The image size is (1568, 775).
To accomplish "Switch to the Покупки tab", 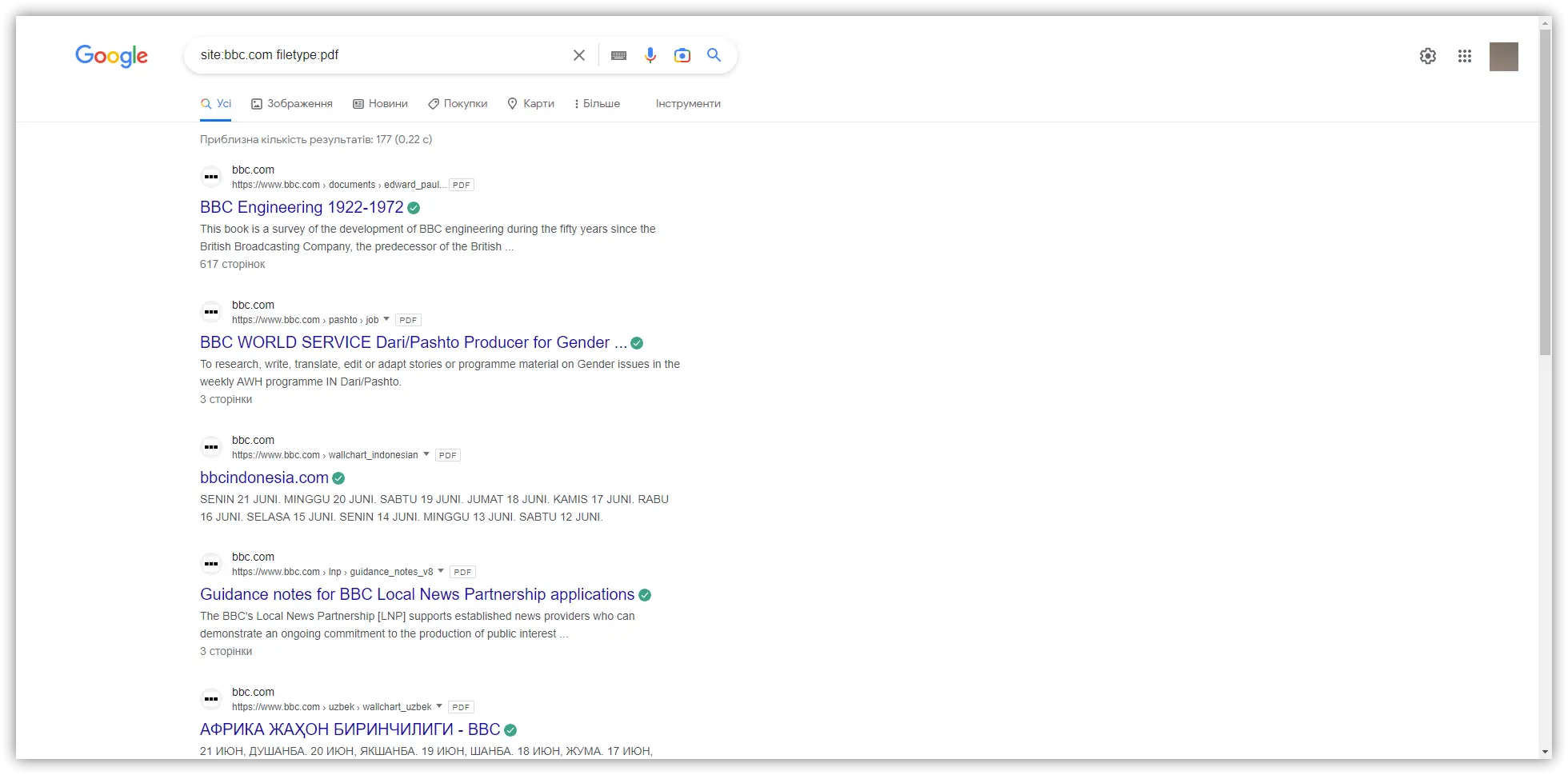I will 458,104.
